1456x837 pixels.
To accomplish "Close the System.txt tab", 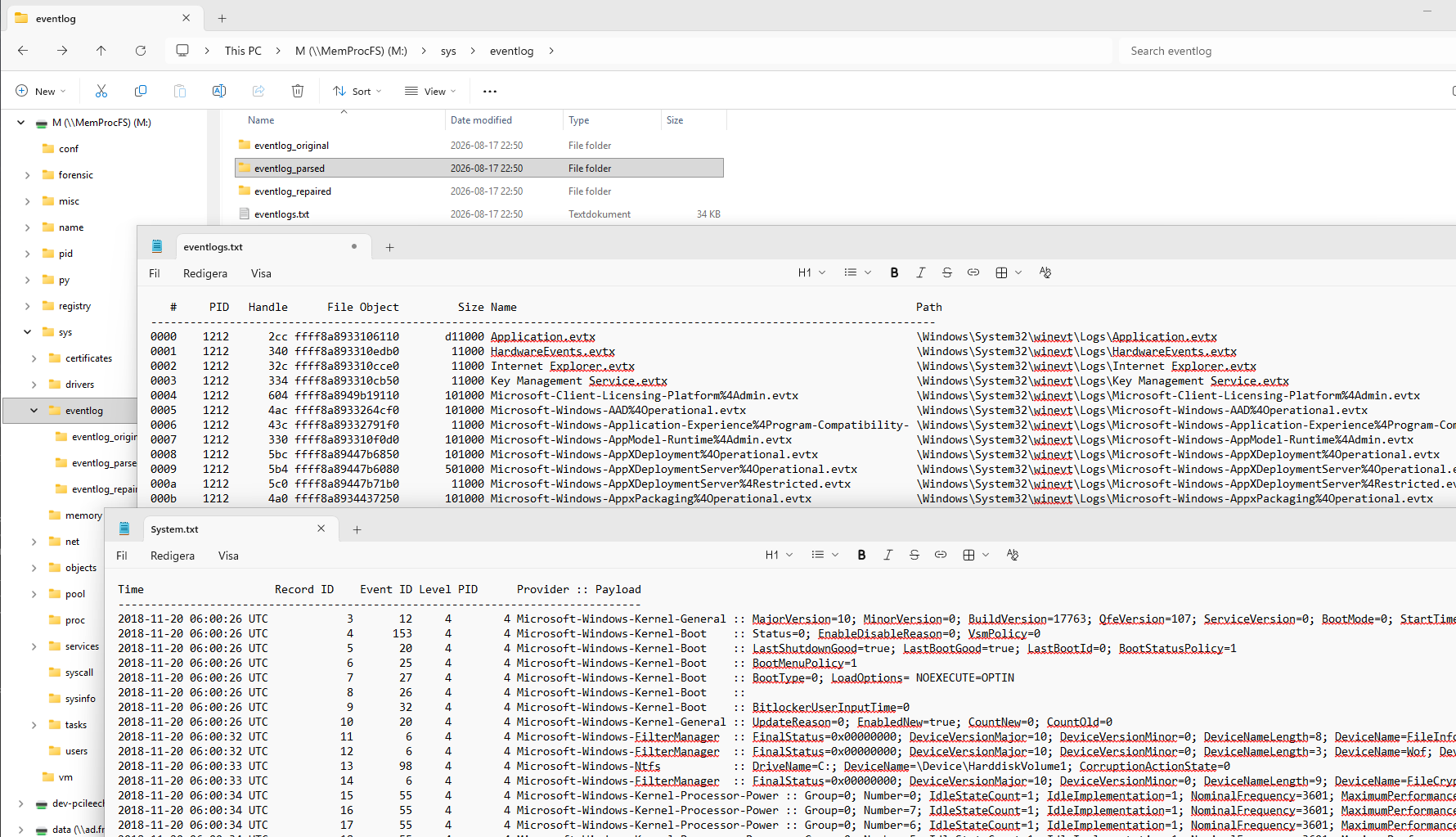I will [x=321, y=529].
